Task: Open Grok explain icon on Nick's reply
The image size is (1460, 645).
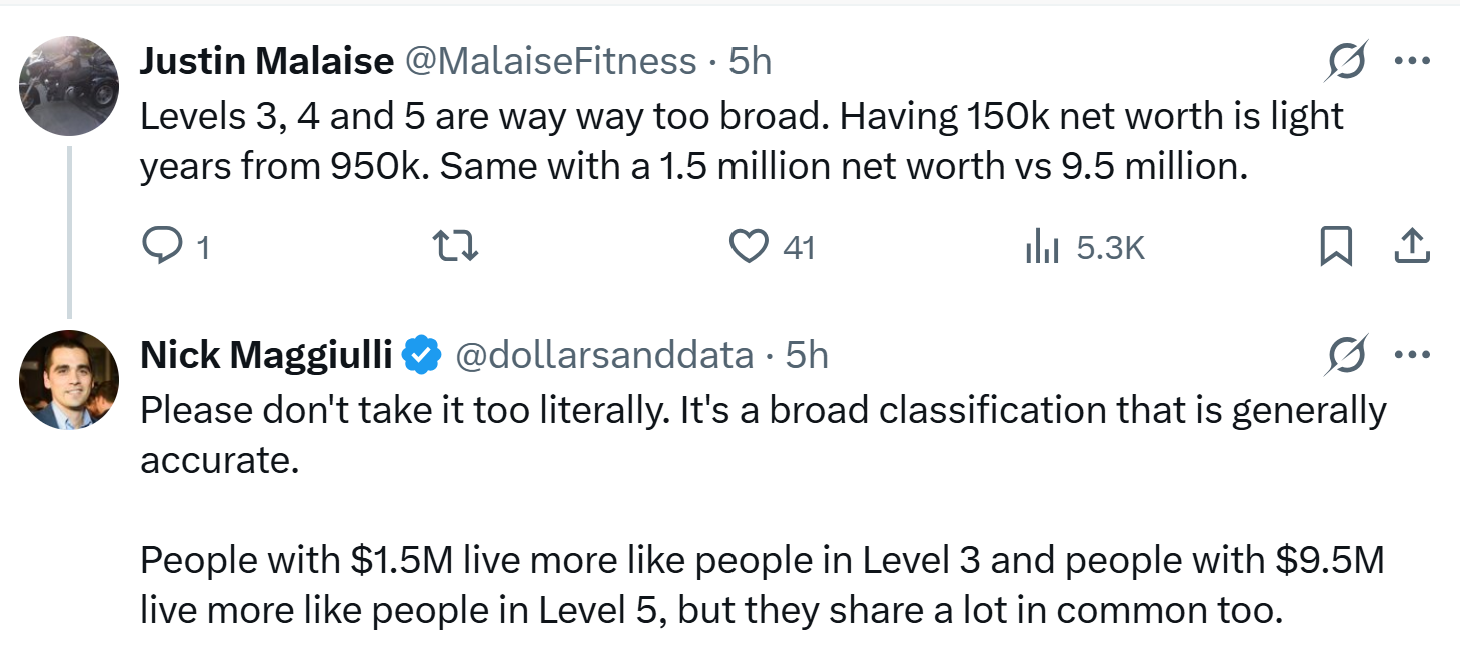Action: click(x=1346, y=355)
